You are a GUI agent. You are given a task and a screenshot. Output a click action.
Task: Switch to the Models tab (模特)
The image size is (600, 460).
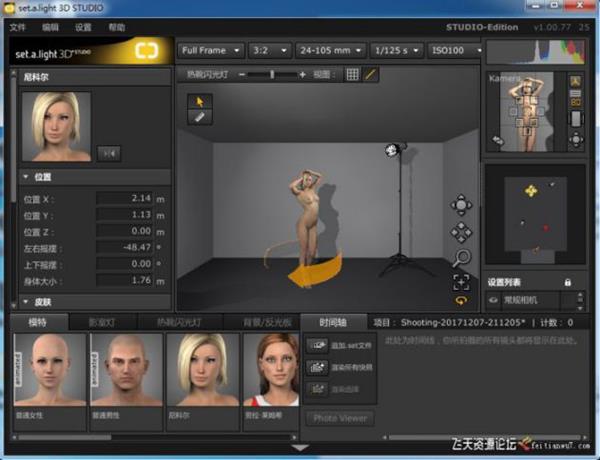click(x=39, y=322)
